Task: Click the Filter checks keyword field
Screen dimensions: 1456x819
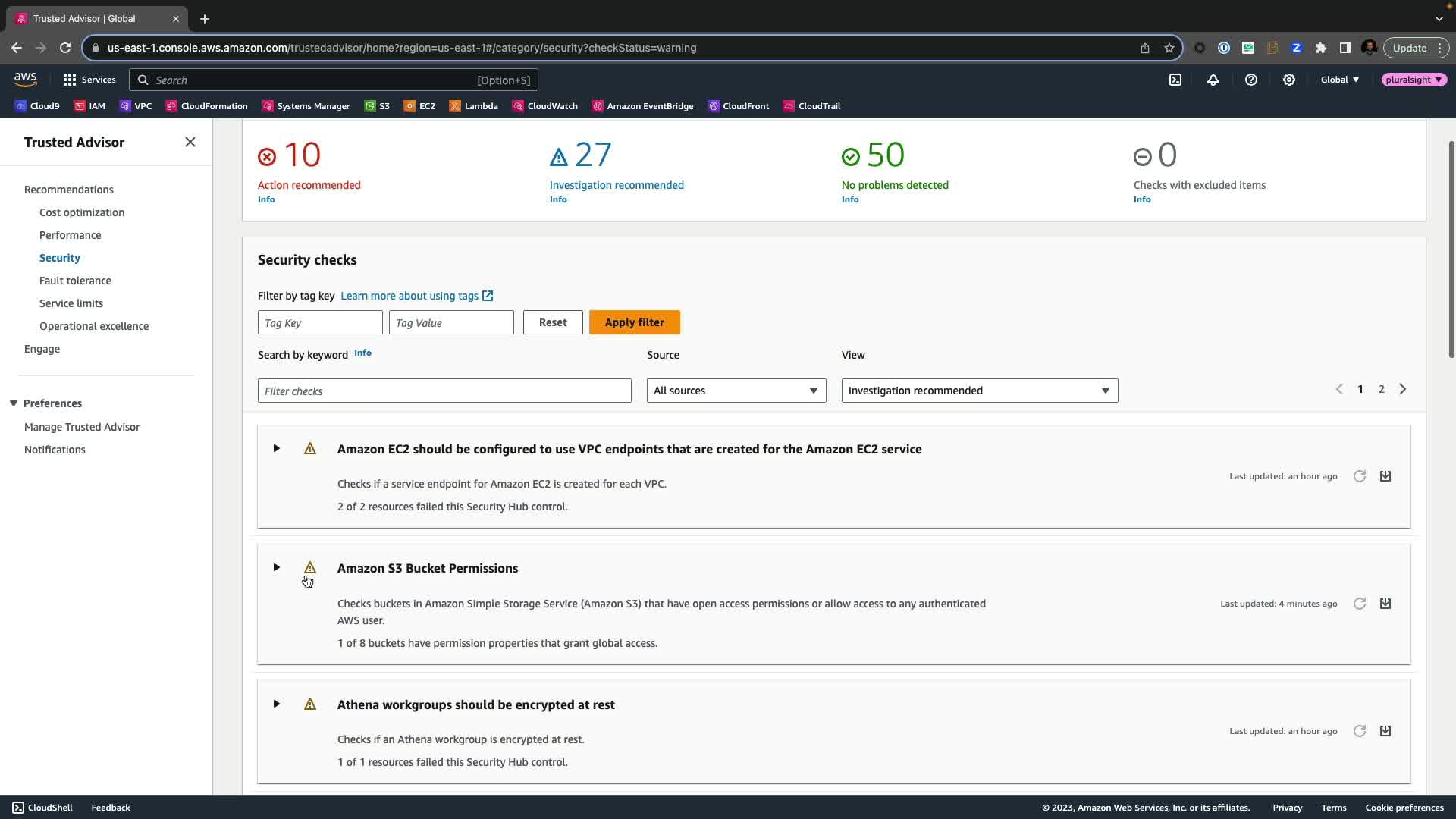Action: [x=444, y=391]
